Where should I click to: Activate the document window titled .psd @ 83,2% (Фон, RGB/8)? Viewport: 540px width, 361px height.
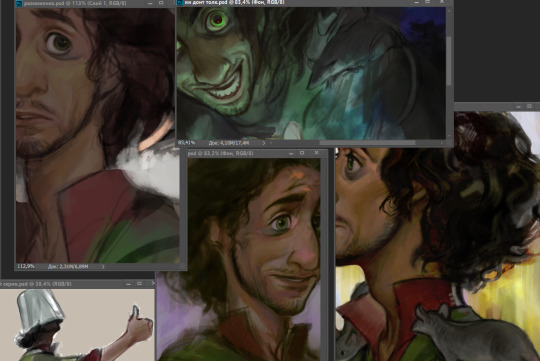(x=257, y=153)
